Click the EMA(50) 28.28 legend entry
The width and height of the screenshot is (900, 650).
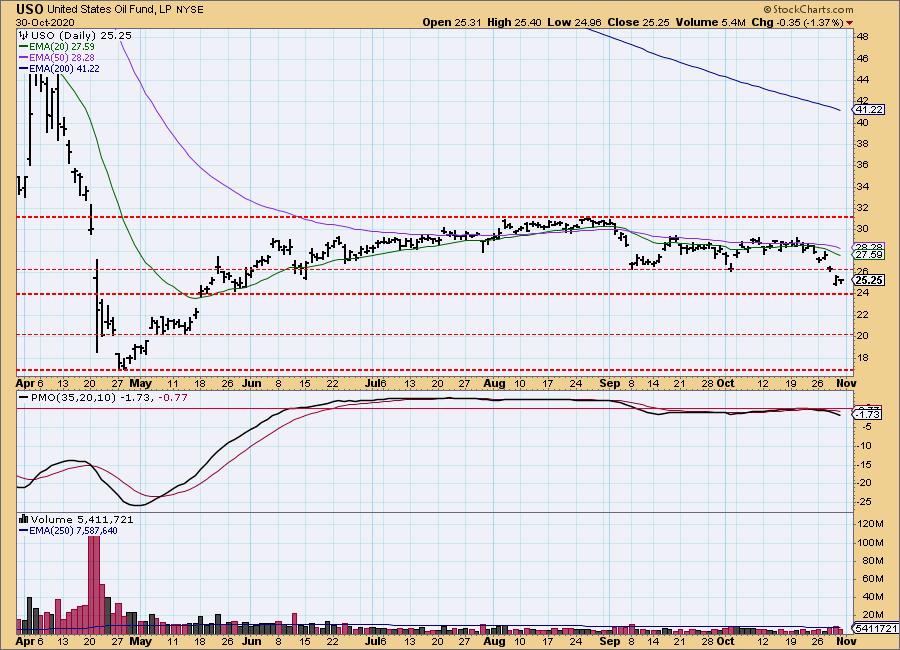click(57, 57)
